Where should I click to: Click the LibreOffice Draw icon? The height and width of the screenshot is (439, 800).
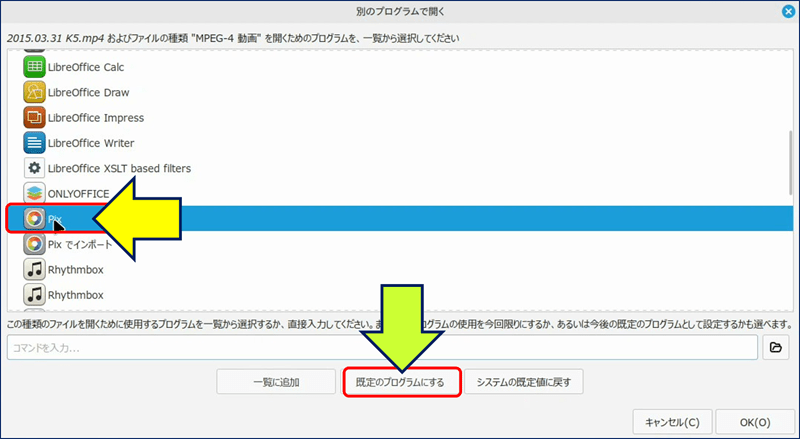click(x=34, y=92)
